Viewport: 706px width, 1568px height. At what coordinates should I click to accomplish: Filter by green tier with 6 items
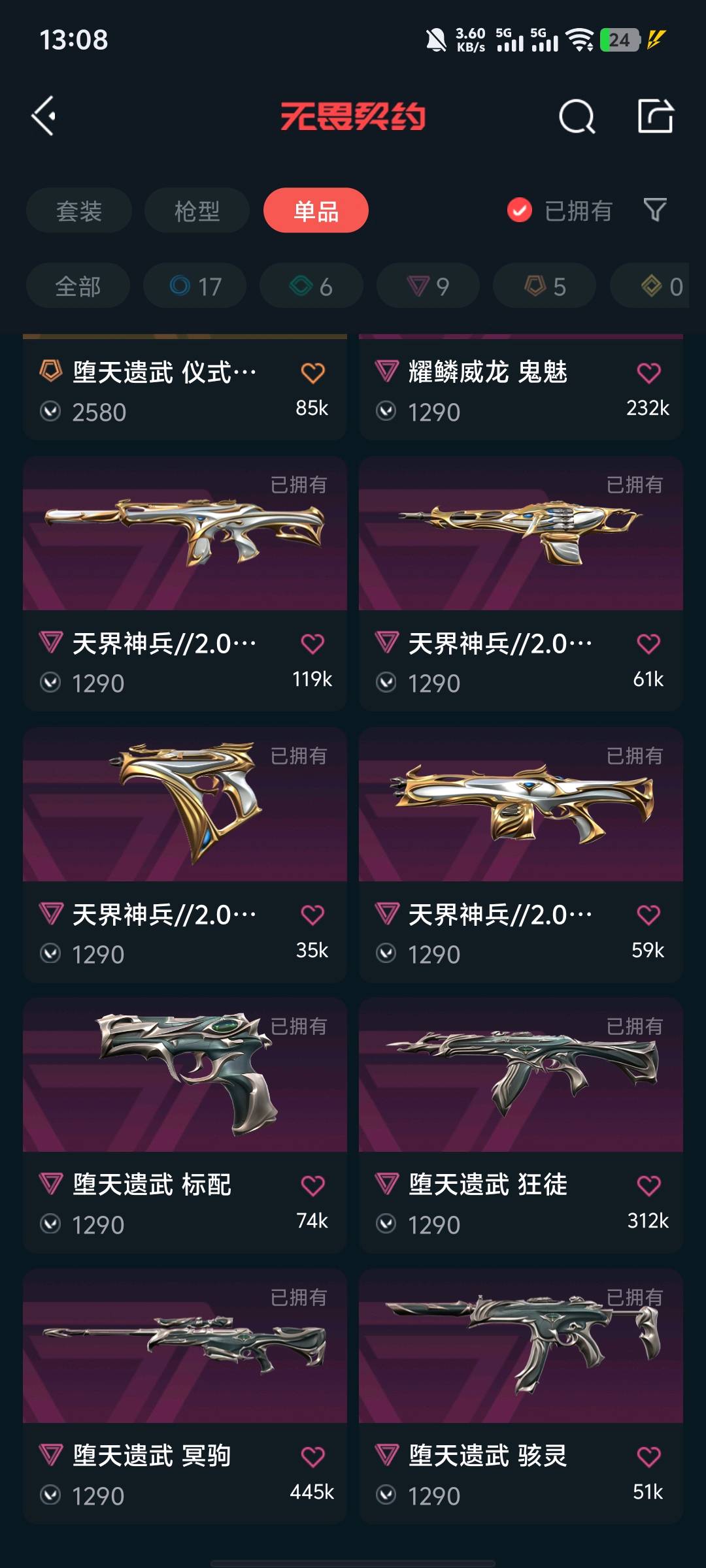pyautogui.click(x=311, y=286)
